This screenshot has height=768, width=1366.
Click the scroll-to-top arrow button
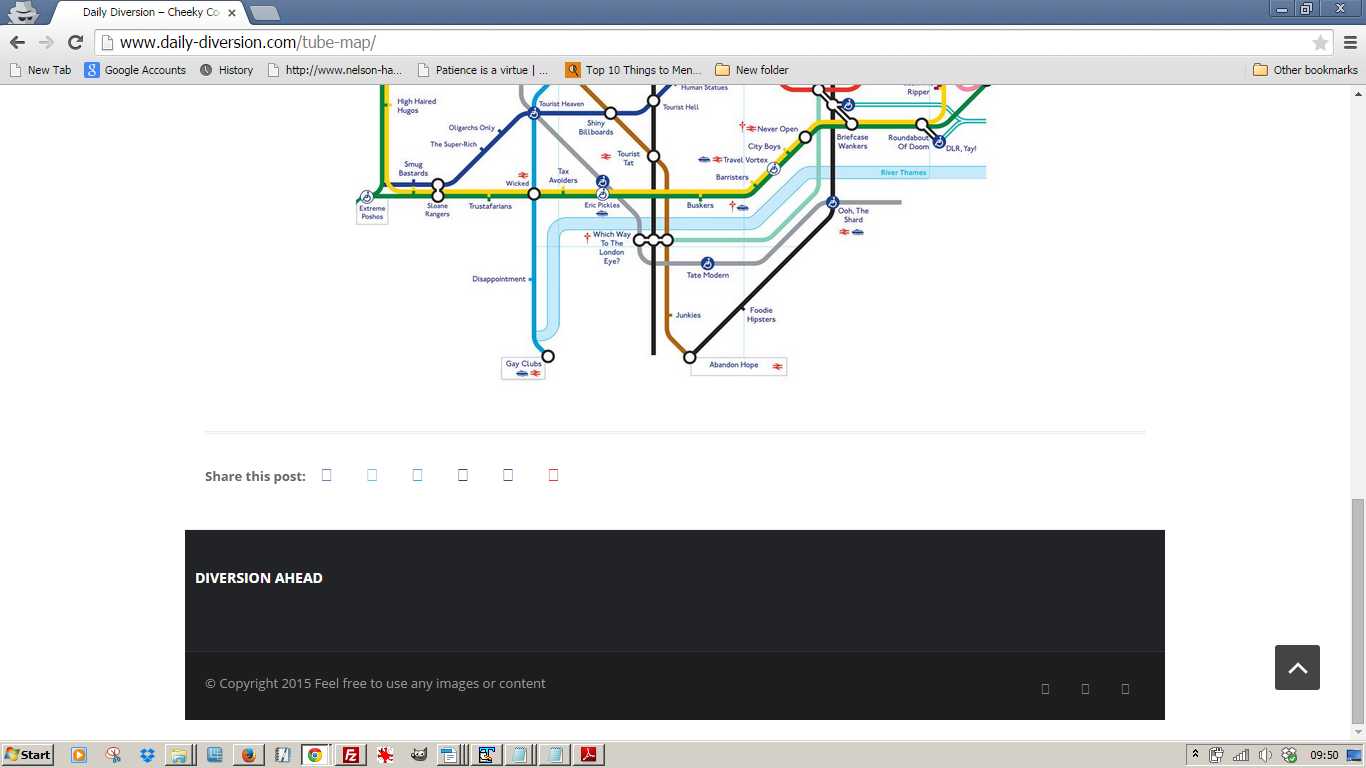pos(1297,667)
